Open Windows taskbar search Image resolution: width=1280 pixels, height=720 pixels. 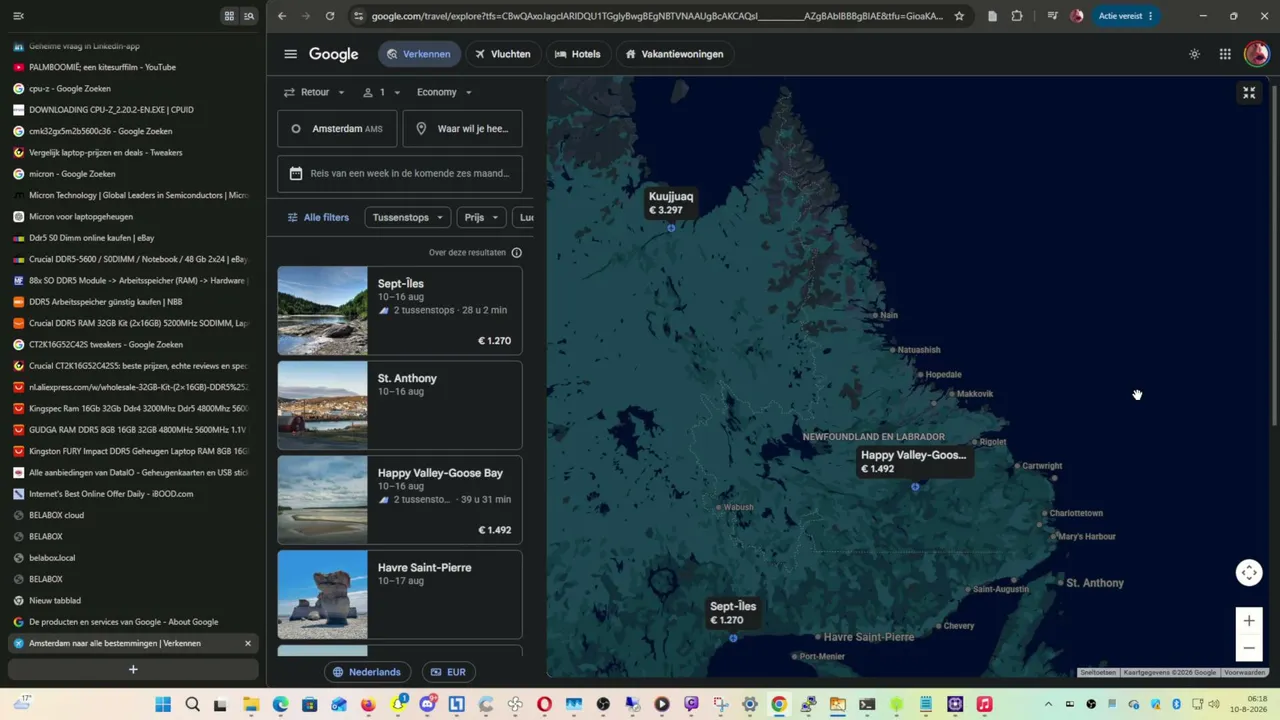[x=192, y=705]
